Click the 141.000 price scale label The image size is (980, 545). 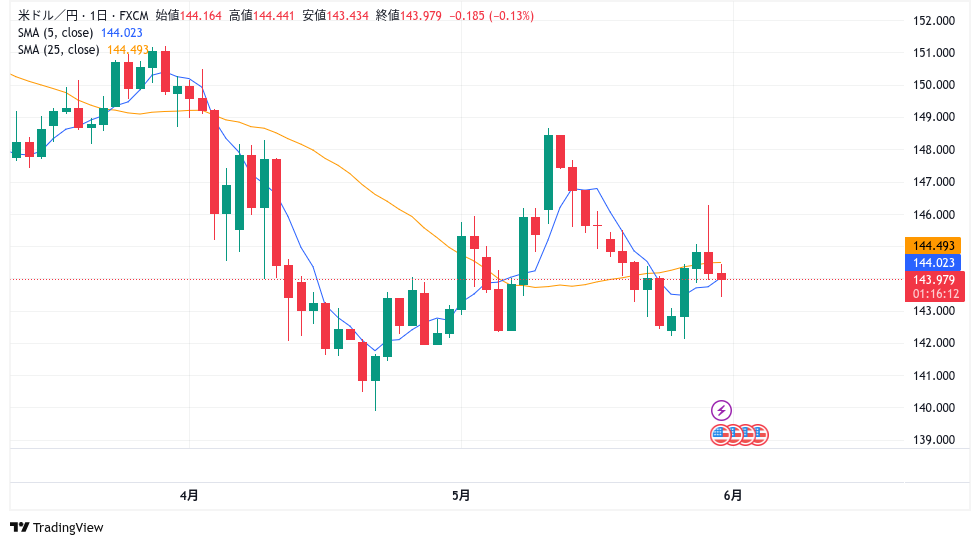(934, 376)
